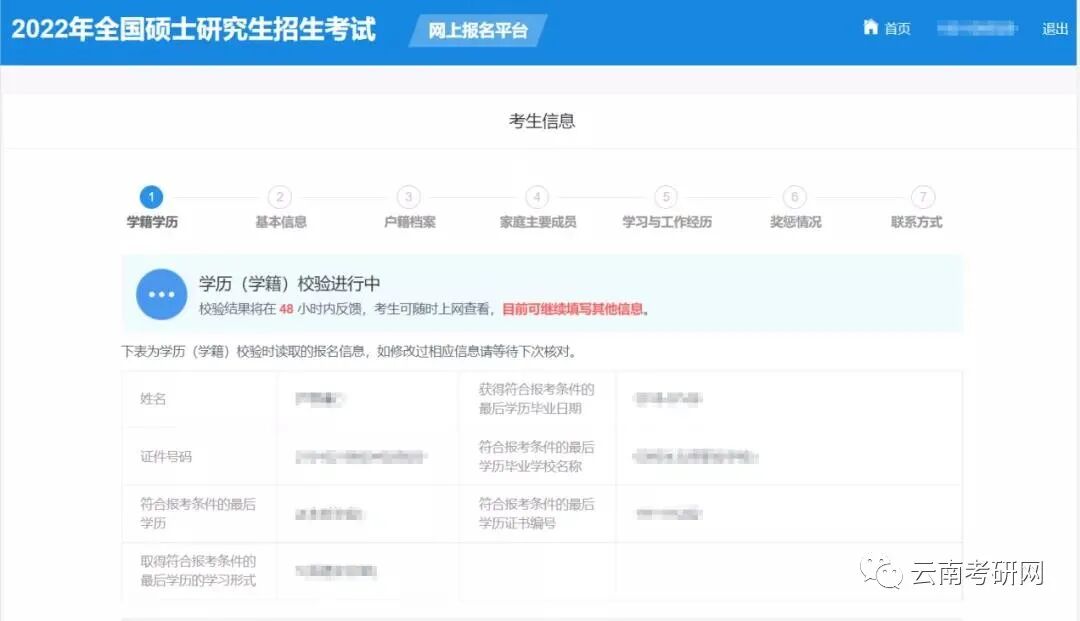Click the blue ellipsis status icon
Image resolution: width=1080 pixels, height=621 pixels.
point(160,294)
